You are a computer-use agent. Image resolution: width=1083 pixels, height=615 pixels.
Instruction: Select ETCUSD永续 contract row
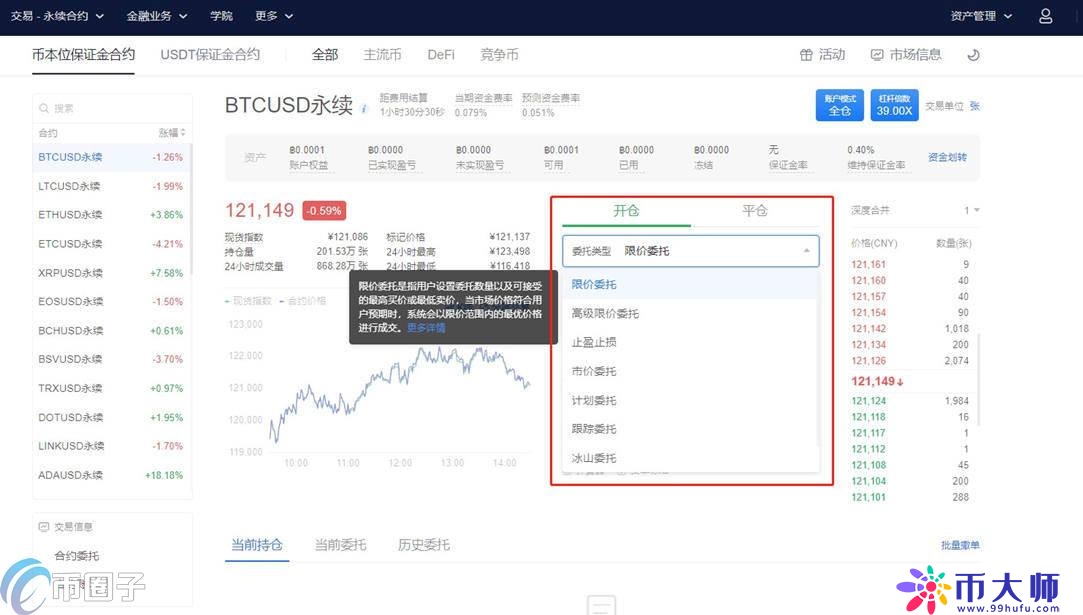(112, 244)
